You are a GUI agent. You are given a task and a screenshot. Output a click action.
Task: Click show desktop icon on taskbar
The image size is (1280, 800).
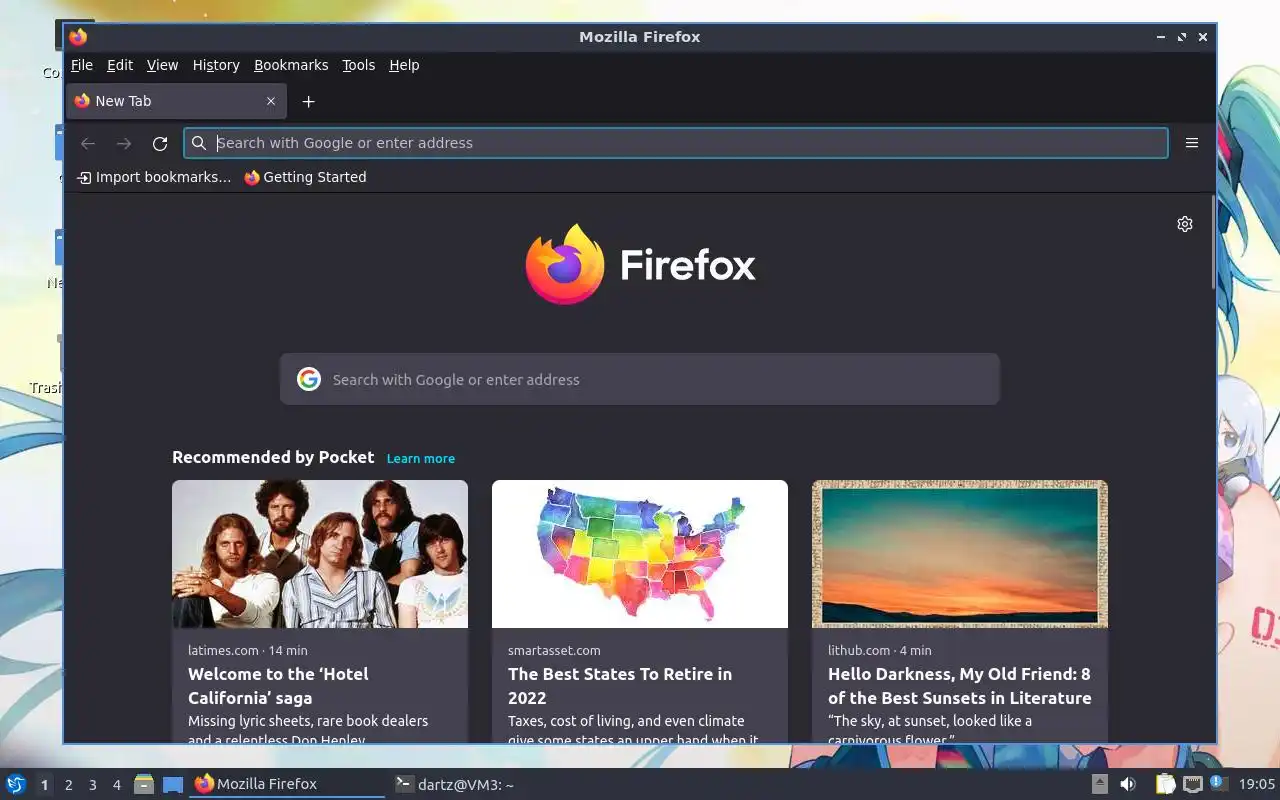[173, 784]
